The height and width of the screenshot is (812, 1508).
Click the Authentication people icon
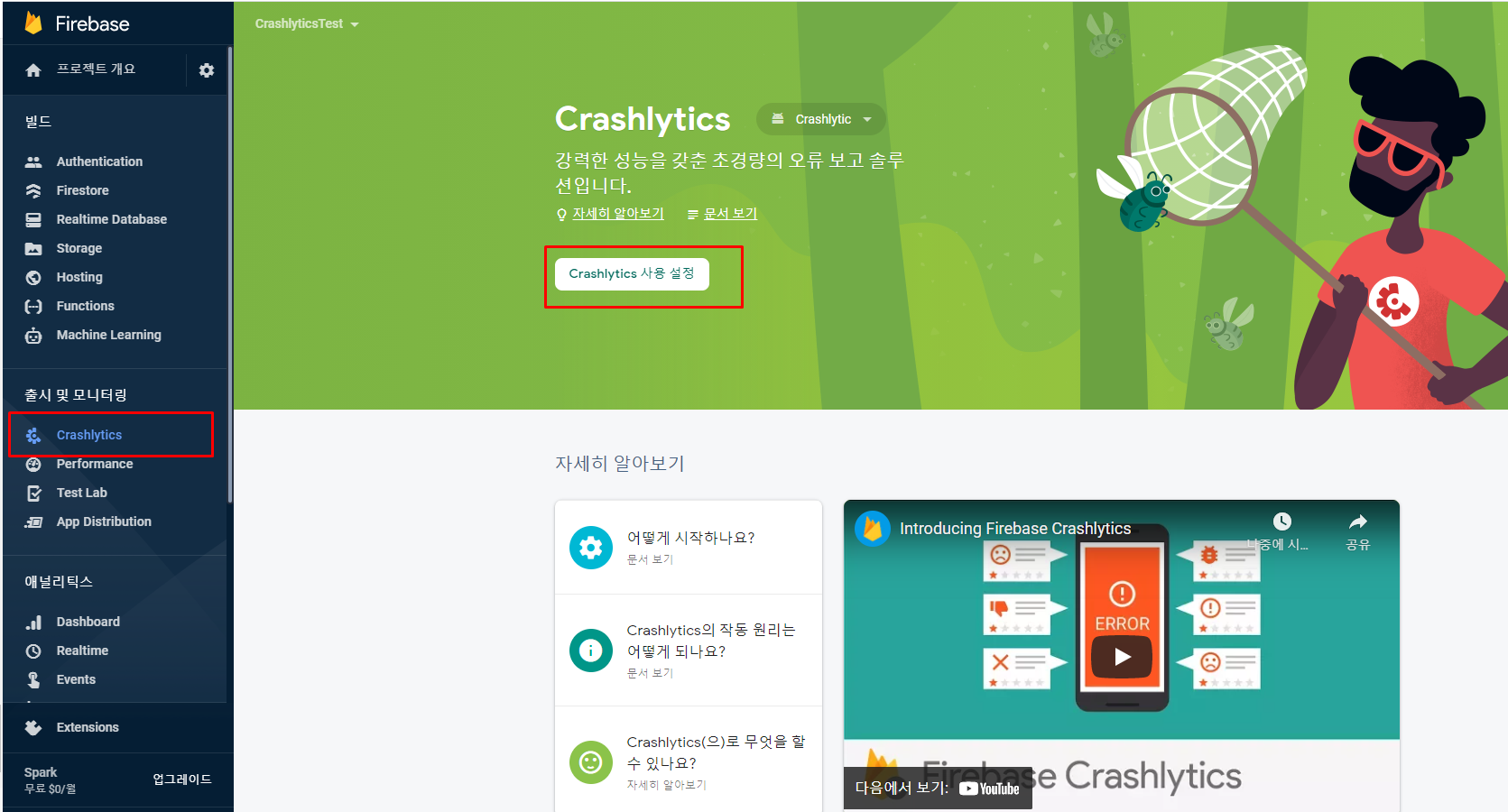33,162
